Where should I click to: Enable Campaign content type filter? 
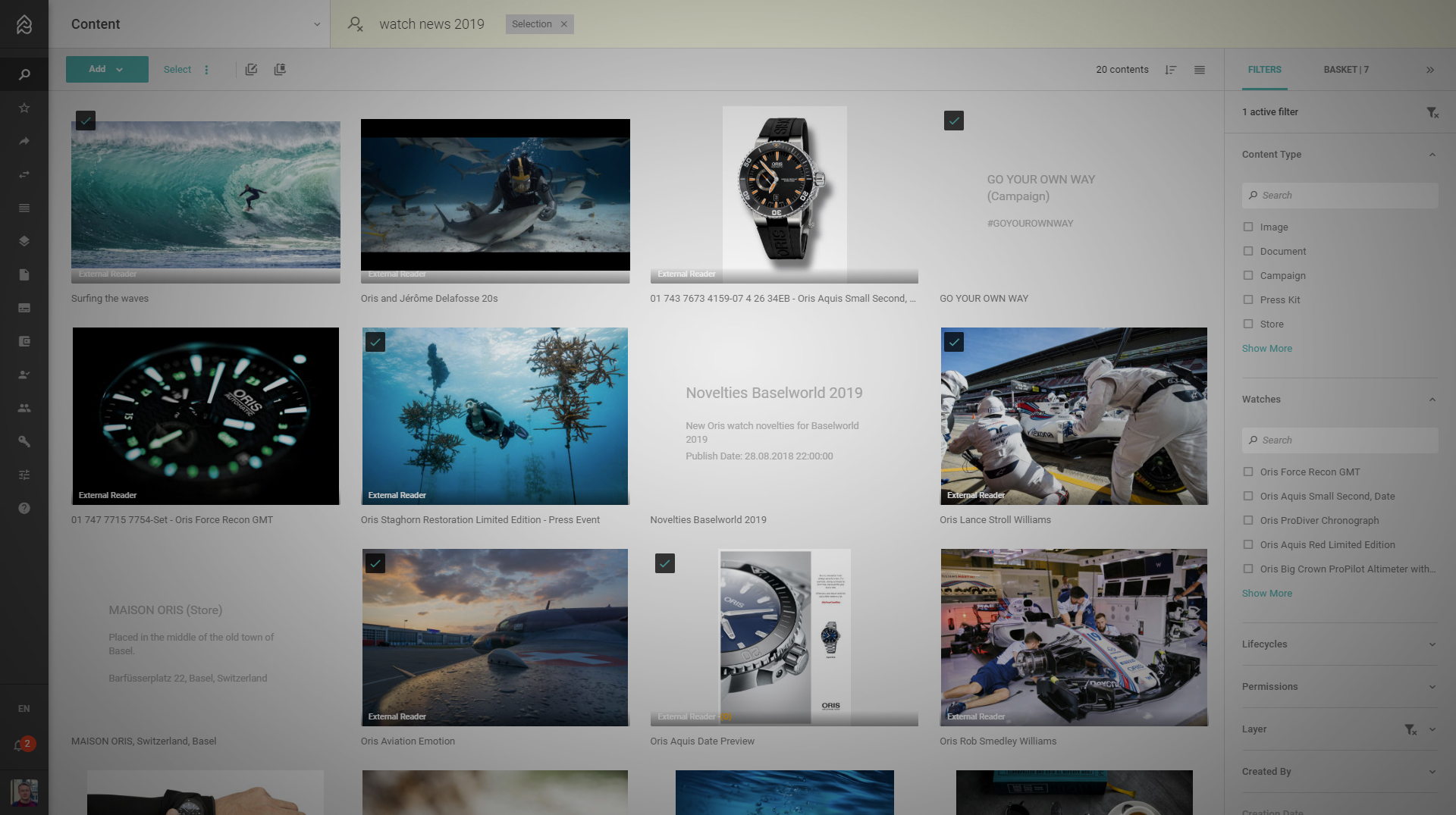coord(1248,275)
